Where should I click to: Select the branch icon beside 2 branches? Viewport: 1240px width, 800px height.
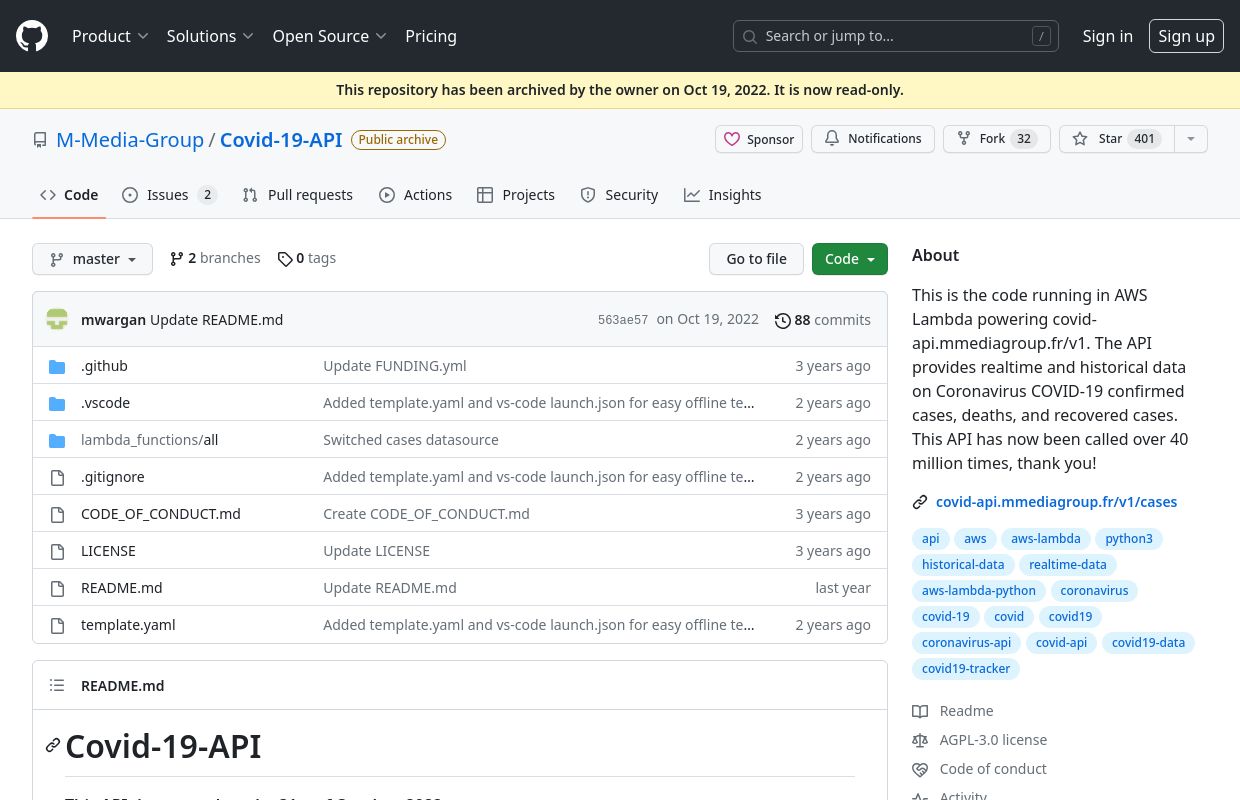point(177,259)
